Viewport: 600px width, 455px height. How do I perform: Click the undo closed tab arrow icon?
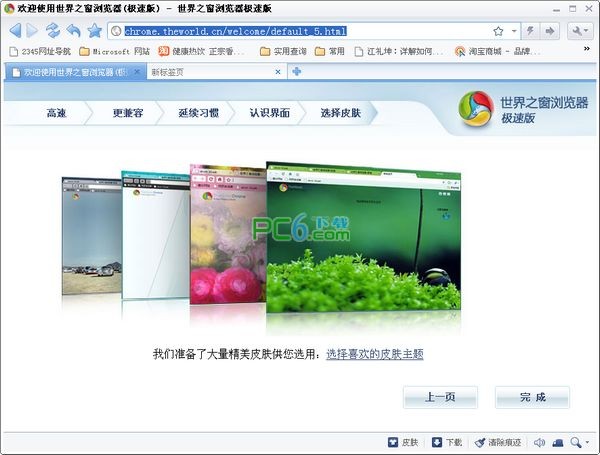tap(73, 31)
